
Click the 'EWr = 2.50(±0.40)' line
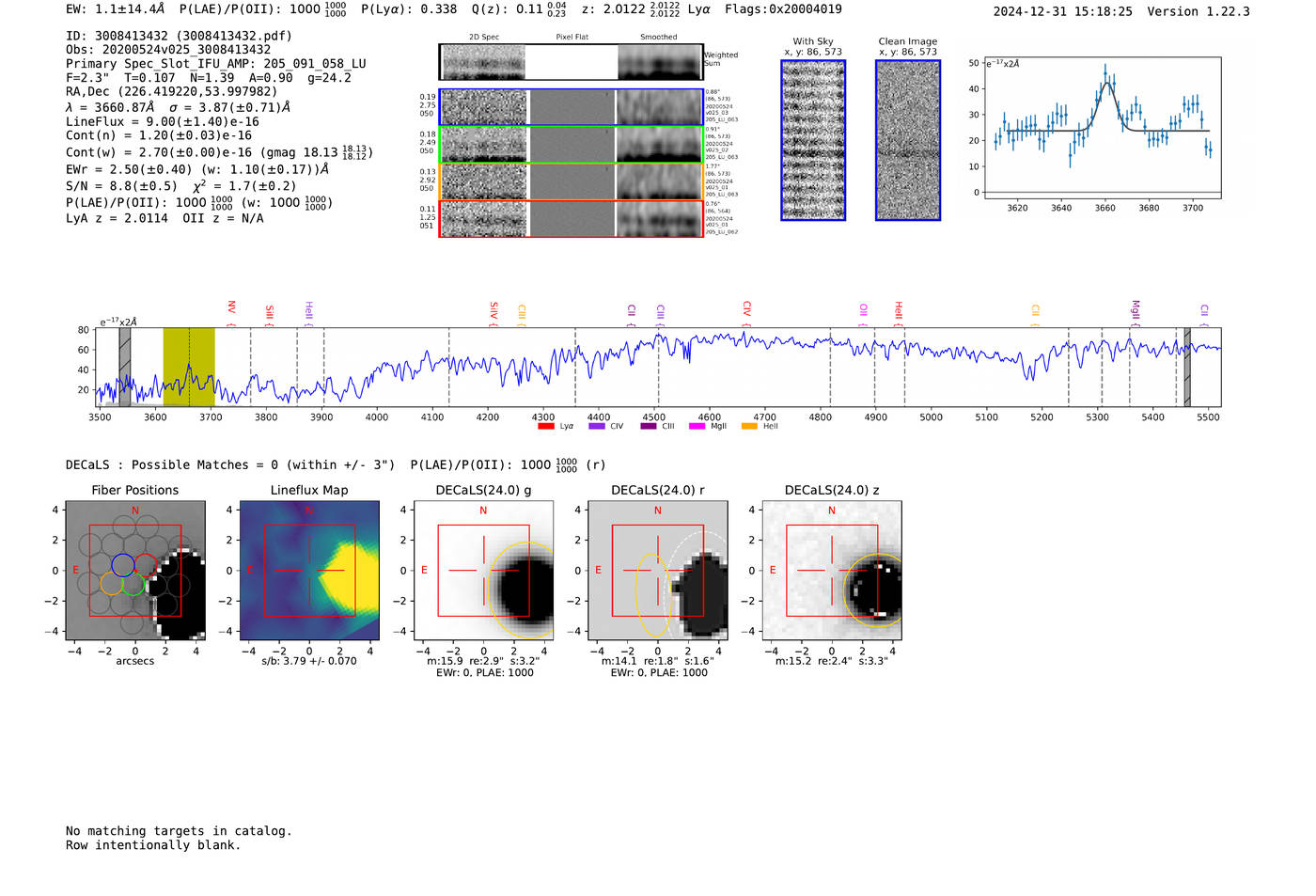point(197,169)
